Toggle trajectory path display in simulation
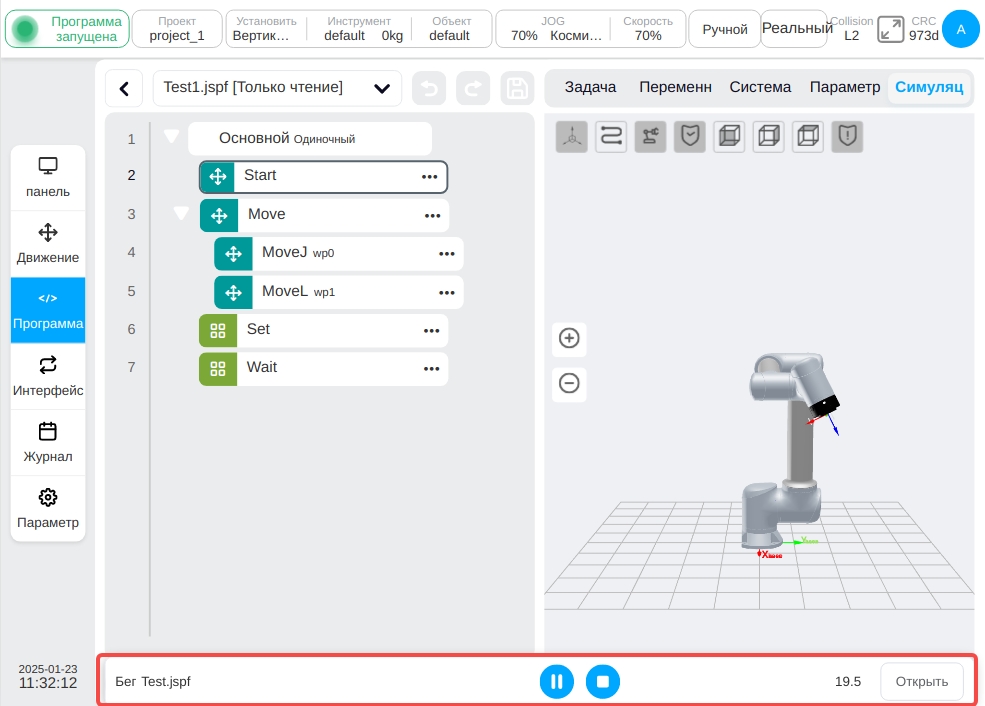985x706 pixels. point(611,136)
